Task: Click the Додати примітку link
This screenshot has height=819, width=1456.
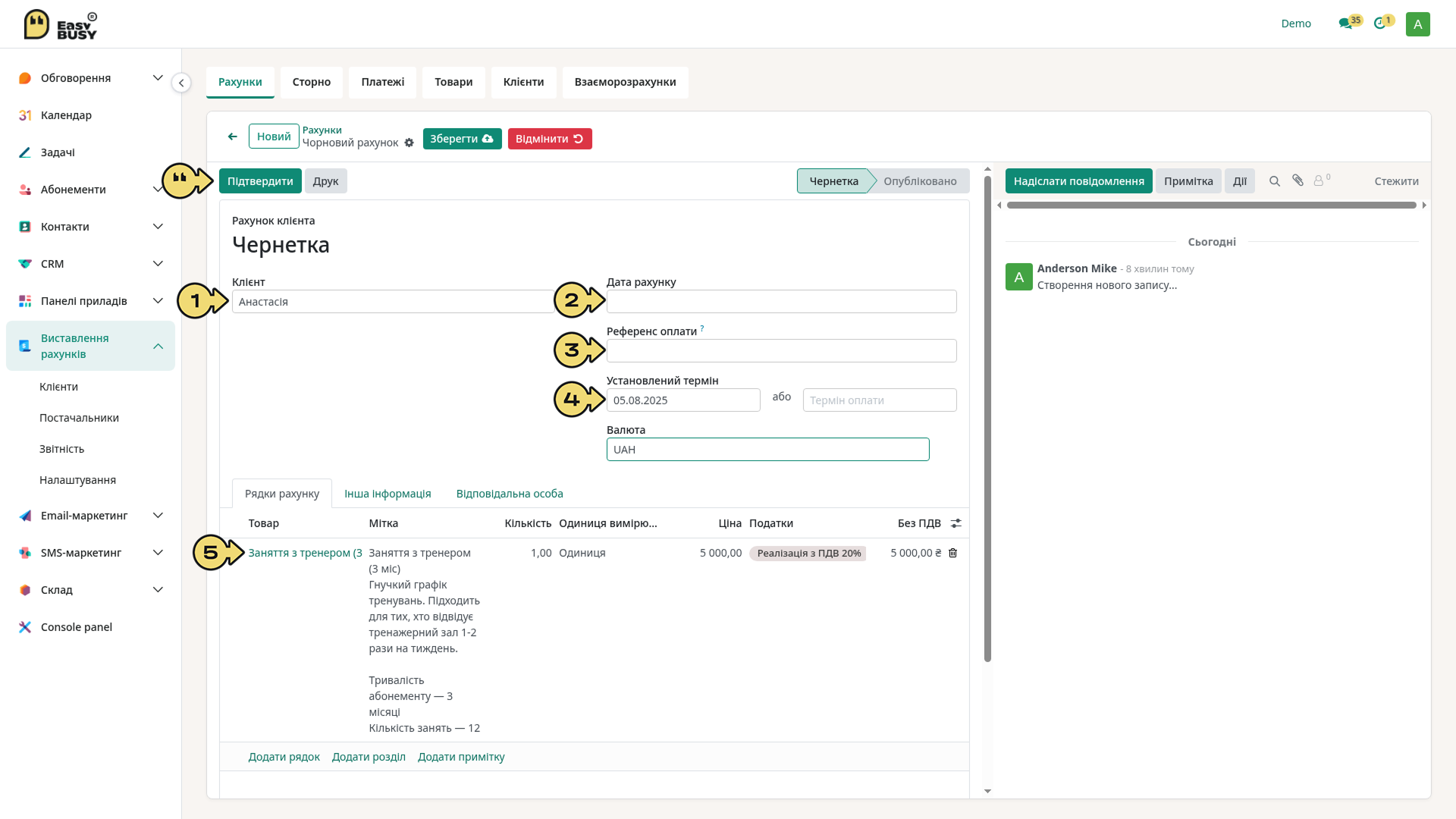Action: (x=461, y=757)
